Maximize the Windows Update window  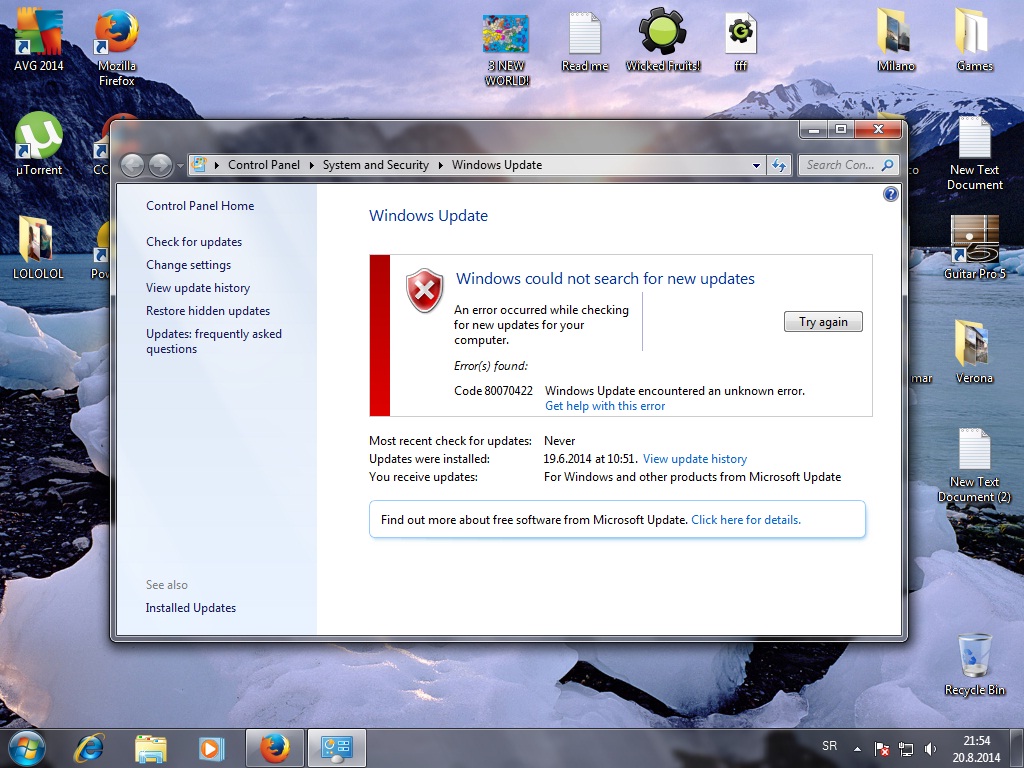pyautogui.click(x=841, y=129)
